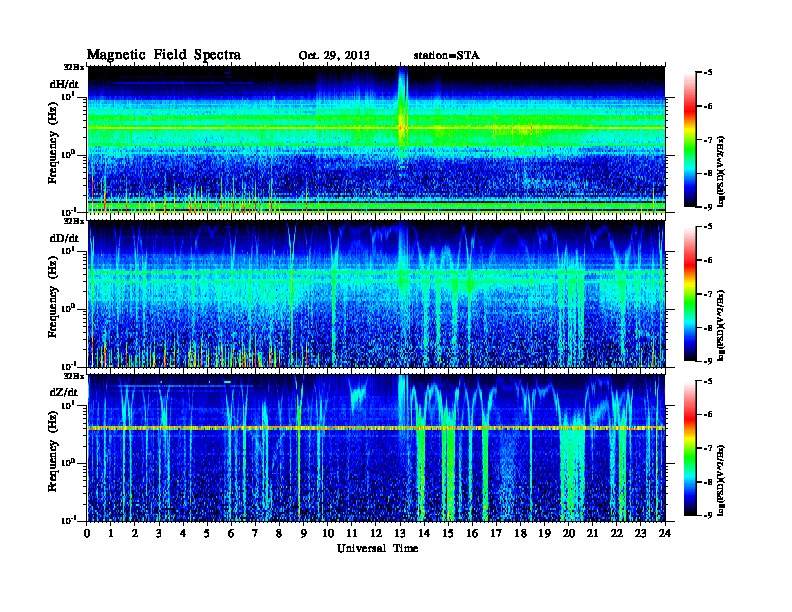Click the "station=STA" label
The width and height of the screenshot is (792, 612).
[446, 55]
